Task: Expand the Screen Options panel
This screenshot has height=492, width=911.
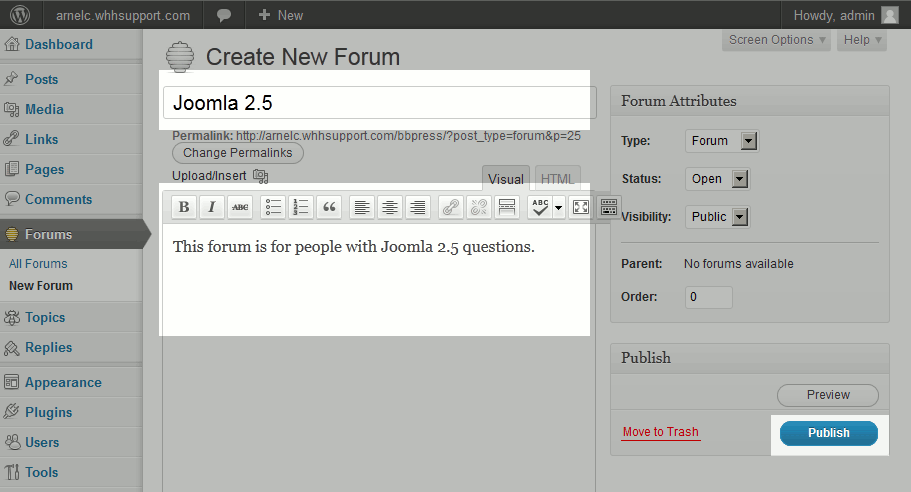Action: click(777, 40)
